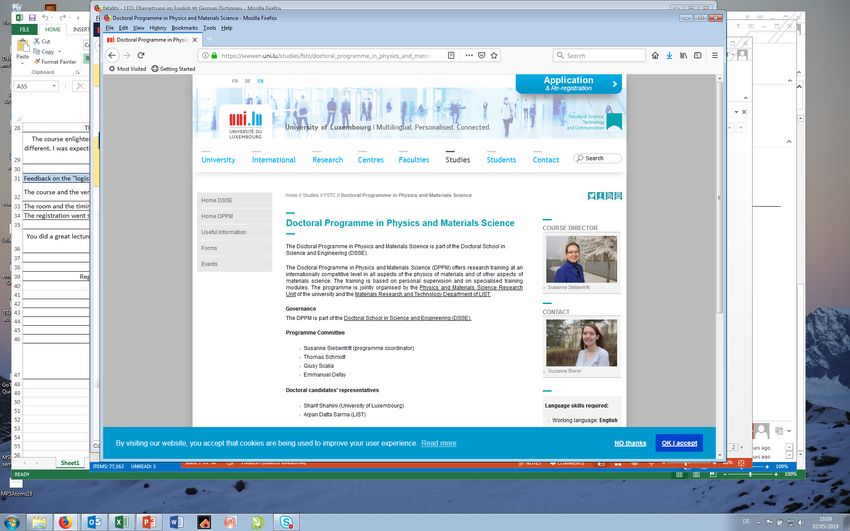Open Word from the taskbar
The image size is (850, 531).
pyautogui.click(x=176, y=522)
